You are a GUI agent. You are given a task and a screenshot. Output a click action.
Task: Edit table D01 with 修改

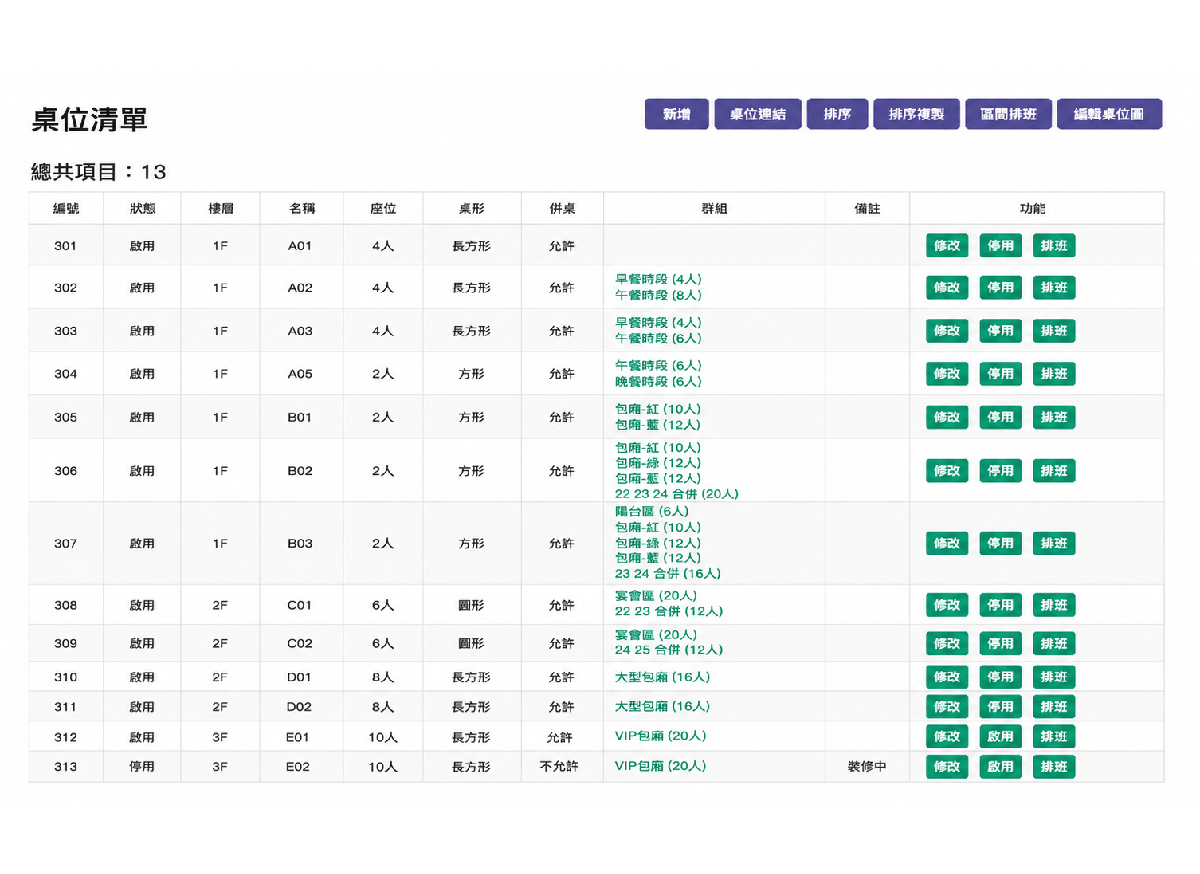point(947,677)
